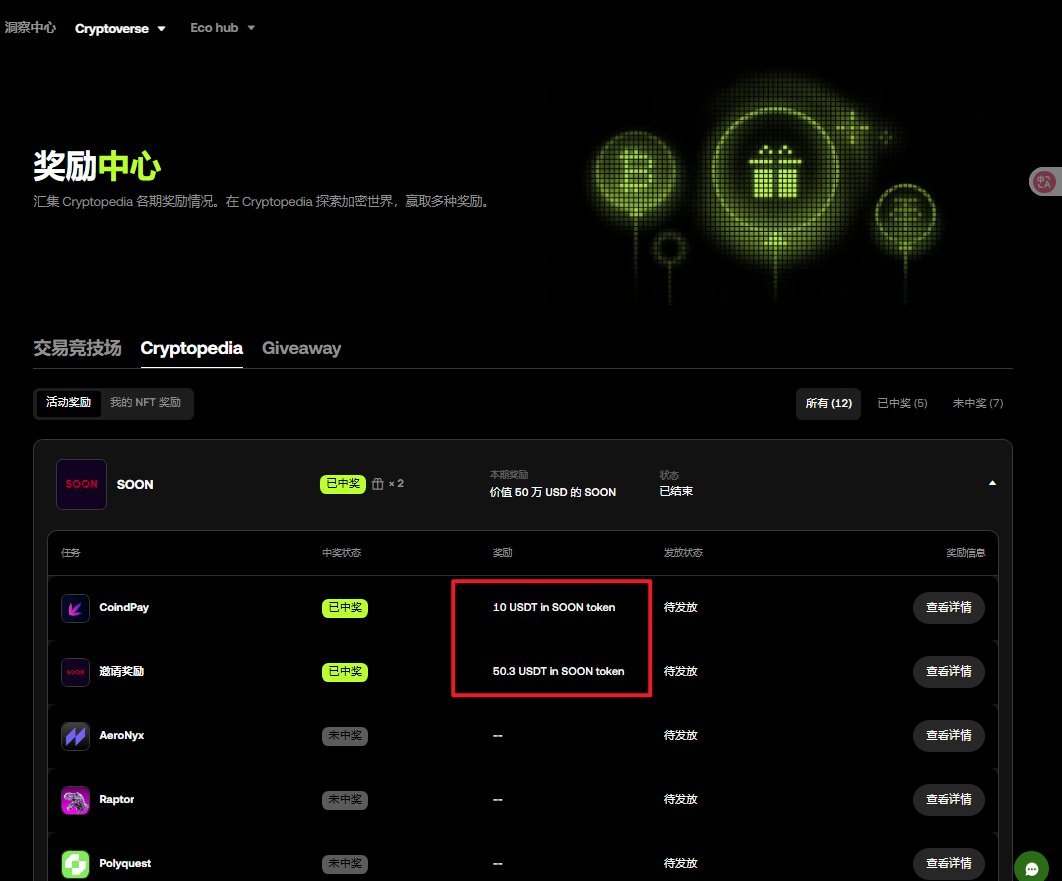The image size is (1062, 881).
Task: Click the SOON project name text
Action: click(135, 484)
